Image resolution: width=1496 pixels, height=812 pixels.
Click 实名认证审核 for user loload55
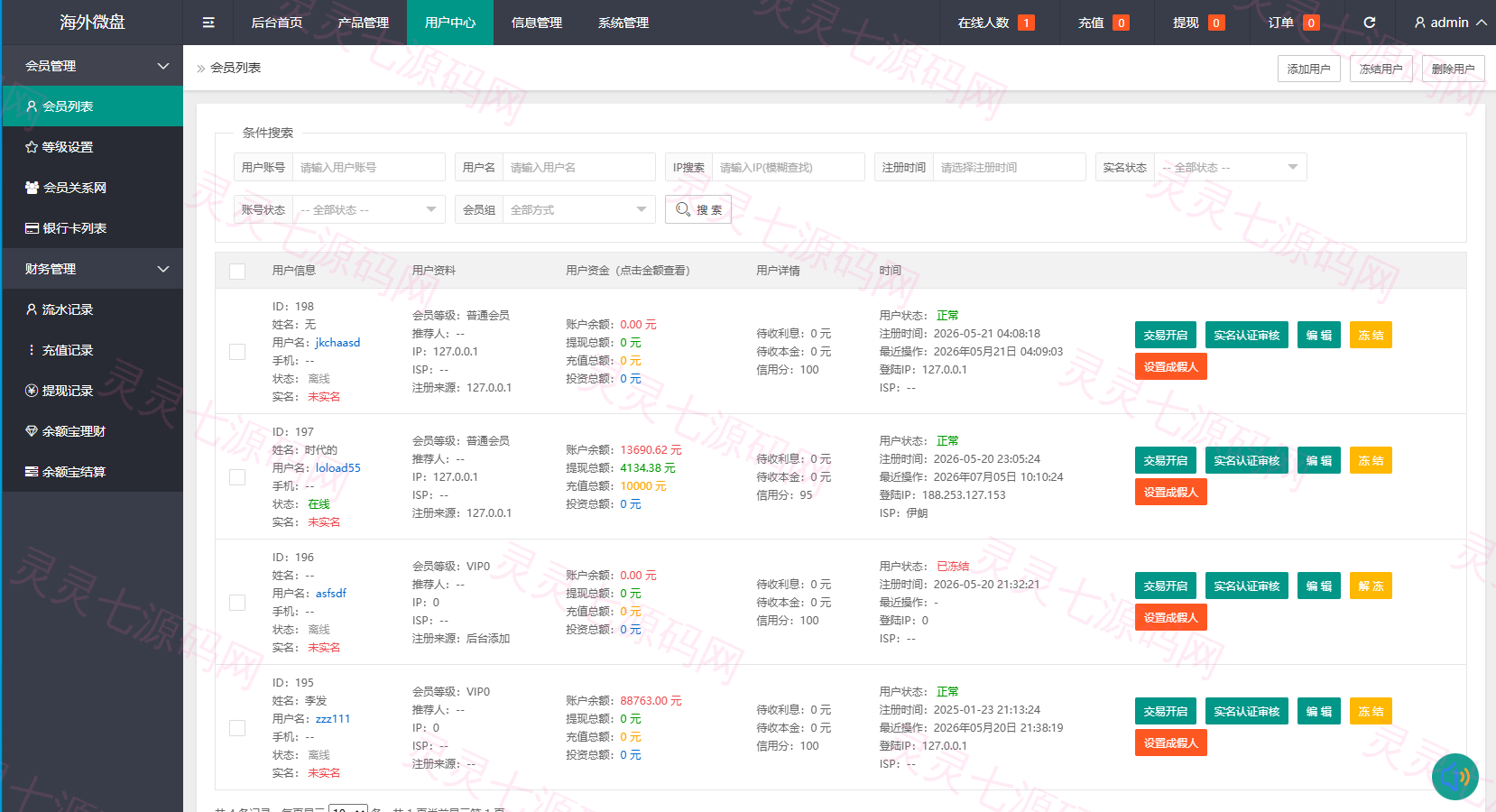coord(1247,460)
